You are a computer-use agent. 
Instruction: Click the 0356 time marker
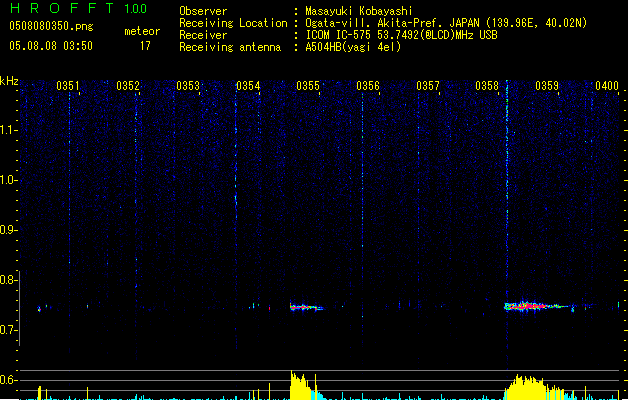click(368, 86)
